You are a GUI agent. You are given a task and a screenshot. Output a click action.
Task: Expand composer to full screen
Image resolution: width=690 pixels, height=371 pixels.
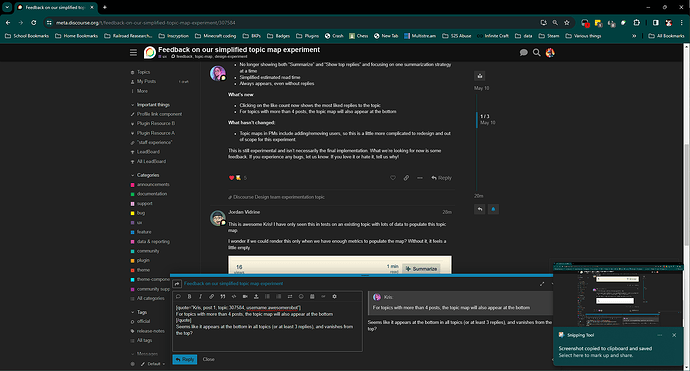pyautogui.click(x=542, y=284)
